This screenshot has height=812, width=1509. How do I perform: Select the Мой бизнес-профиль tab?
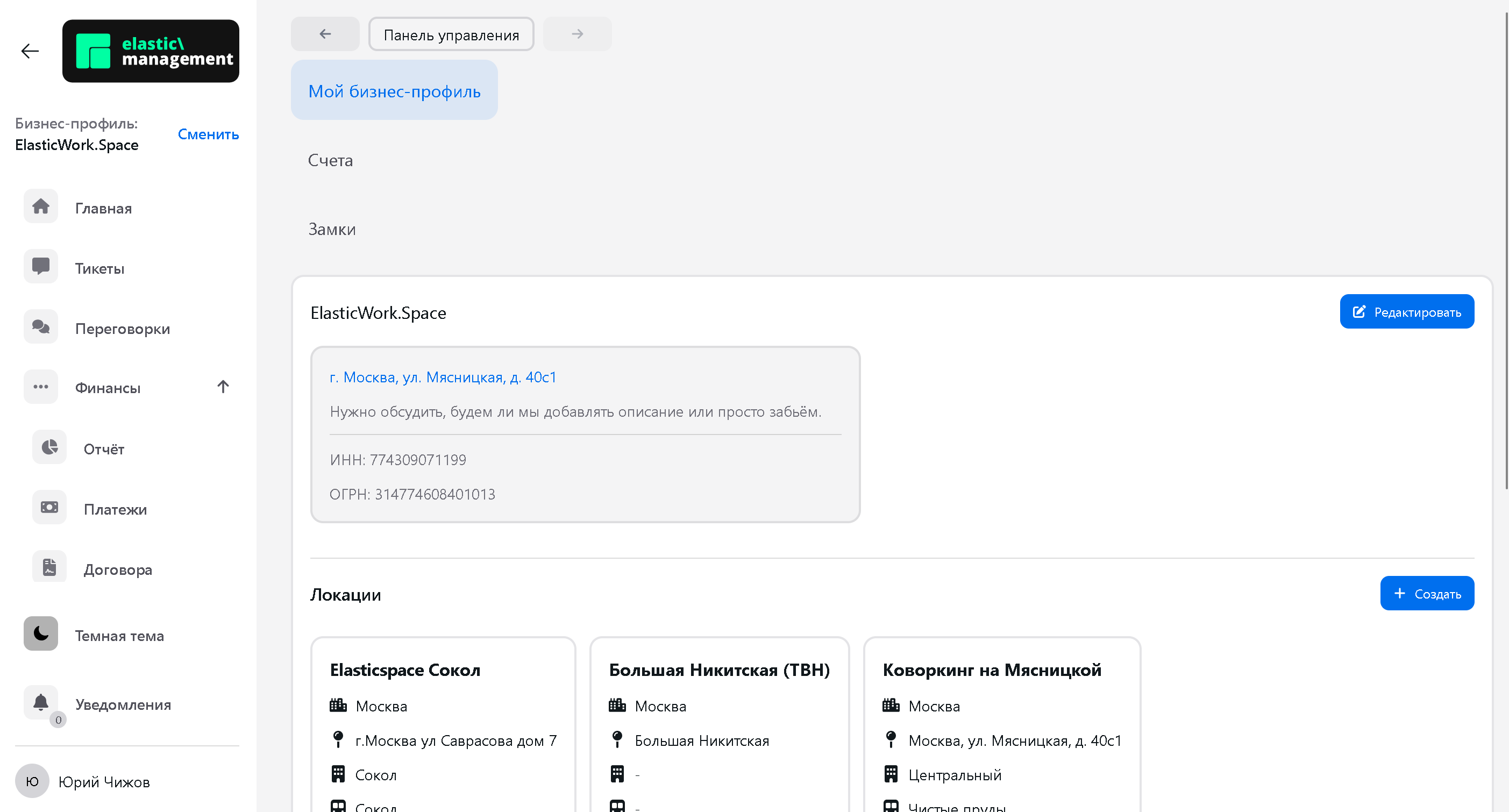[x=394, y=91]
